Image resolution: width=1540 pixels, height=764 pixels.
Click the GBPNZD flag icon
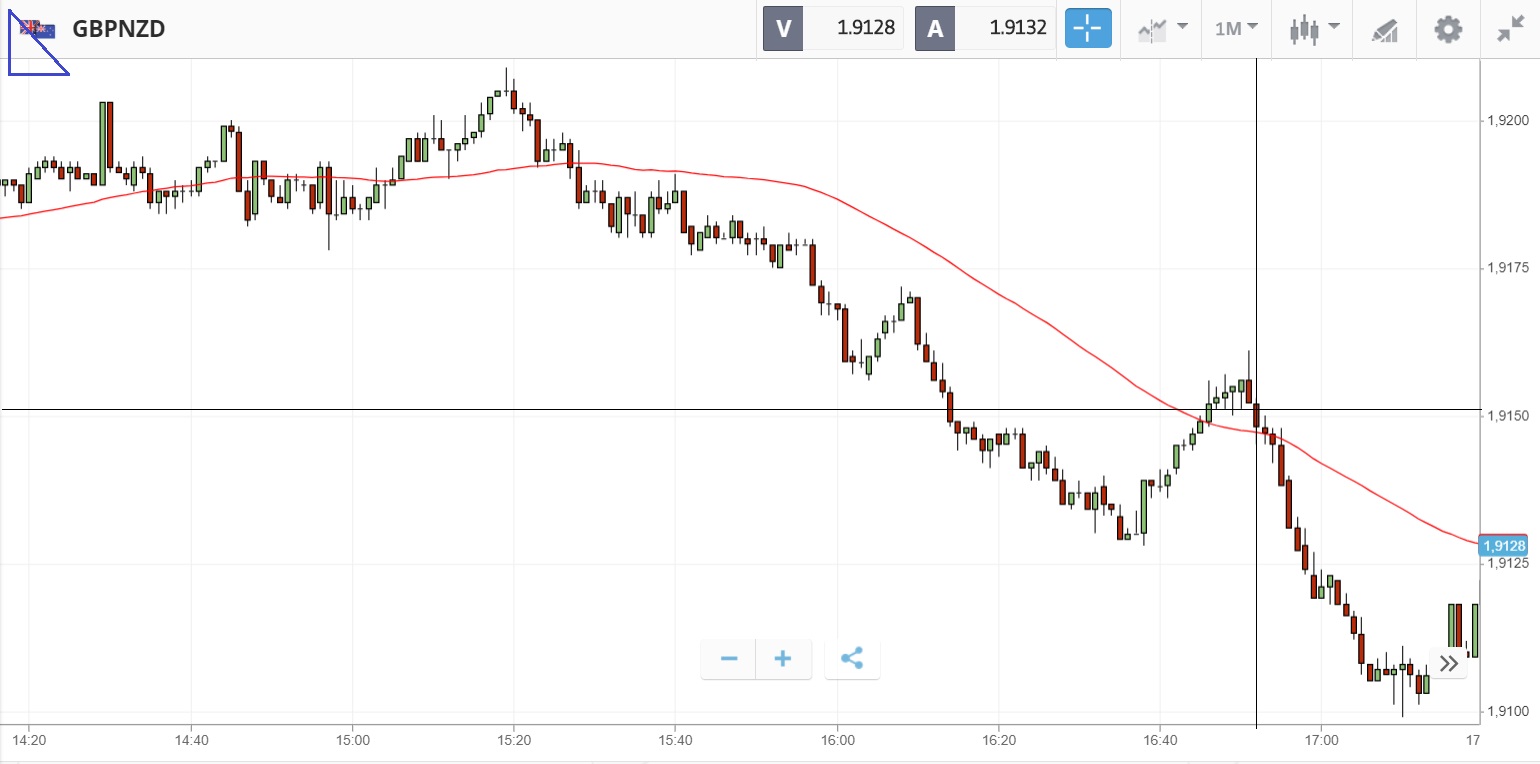click(38, 29)
